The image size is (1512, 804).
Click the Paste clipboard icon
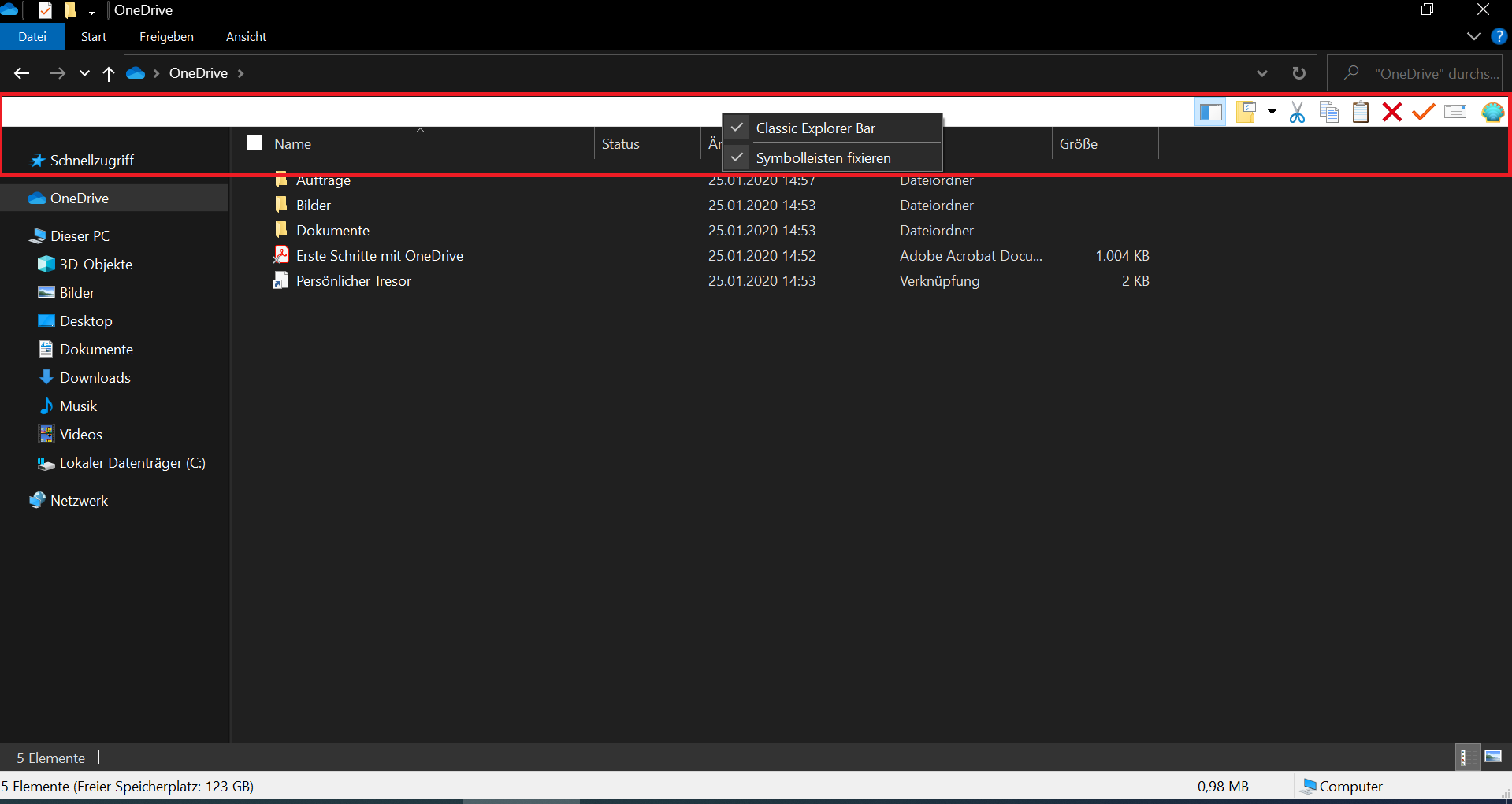tap(1361, 112)
